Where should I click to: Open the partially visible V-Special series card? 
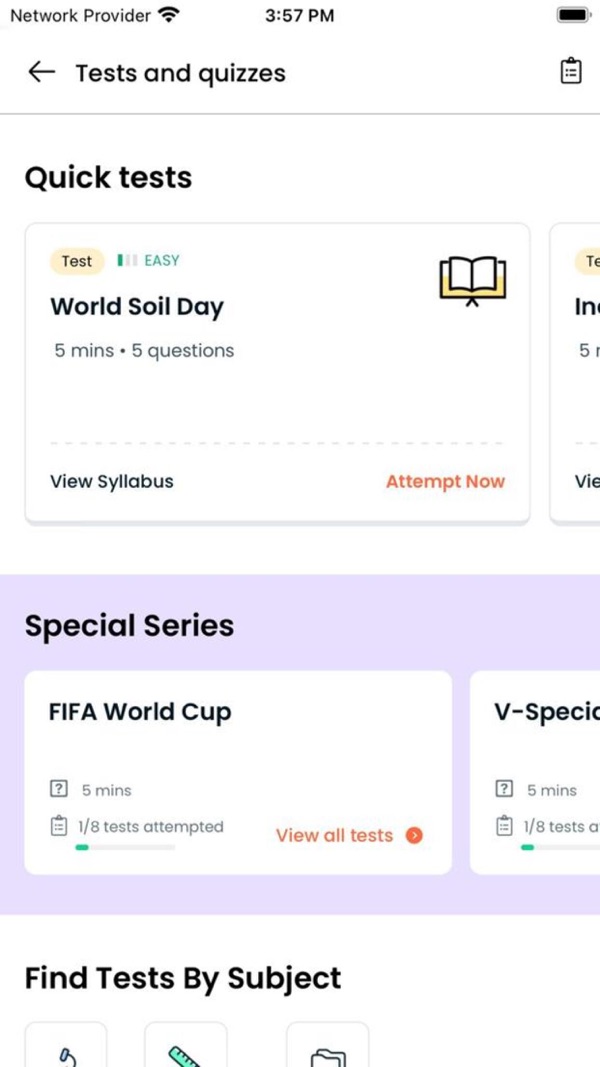535,772
